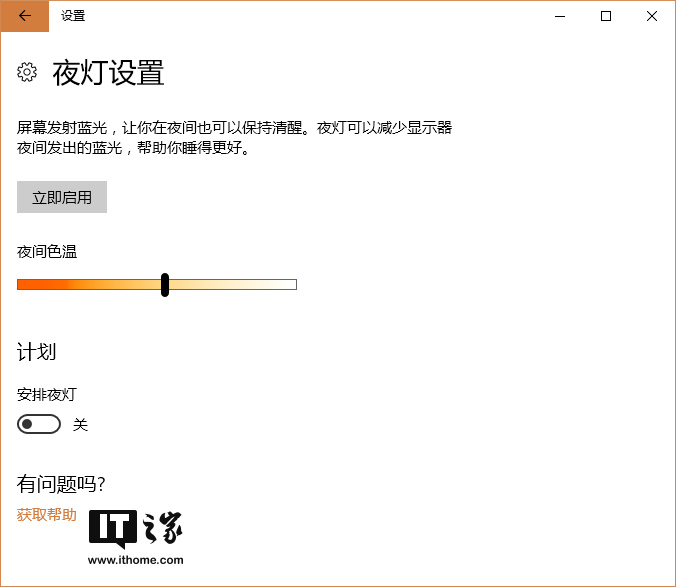Image resolution: width=676 pixels, height=587 pixels.
Task: Click the 立即启用 button
Action: coord(62,197)
